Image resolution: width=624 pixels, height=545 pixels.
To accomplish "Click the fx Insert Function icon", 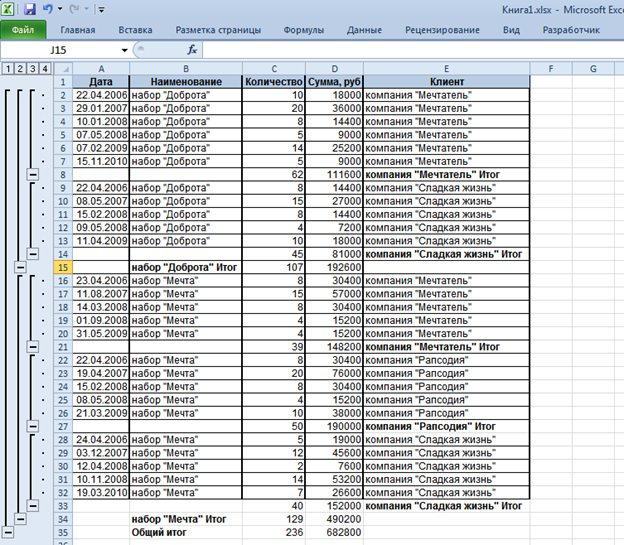I will point(192,49).
